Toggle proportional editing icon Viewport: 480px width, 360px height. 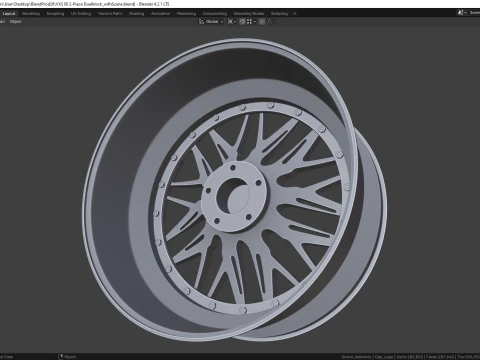262,22
